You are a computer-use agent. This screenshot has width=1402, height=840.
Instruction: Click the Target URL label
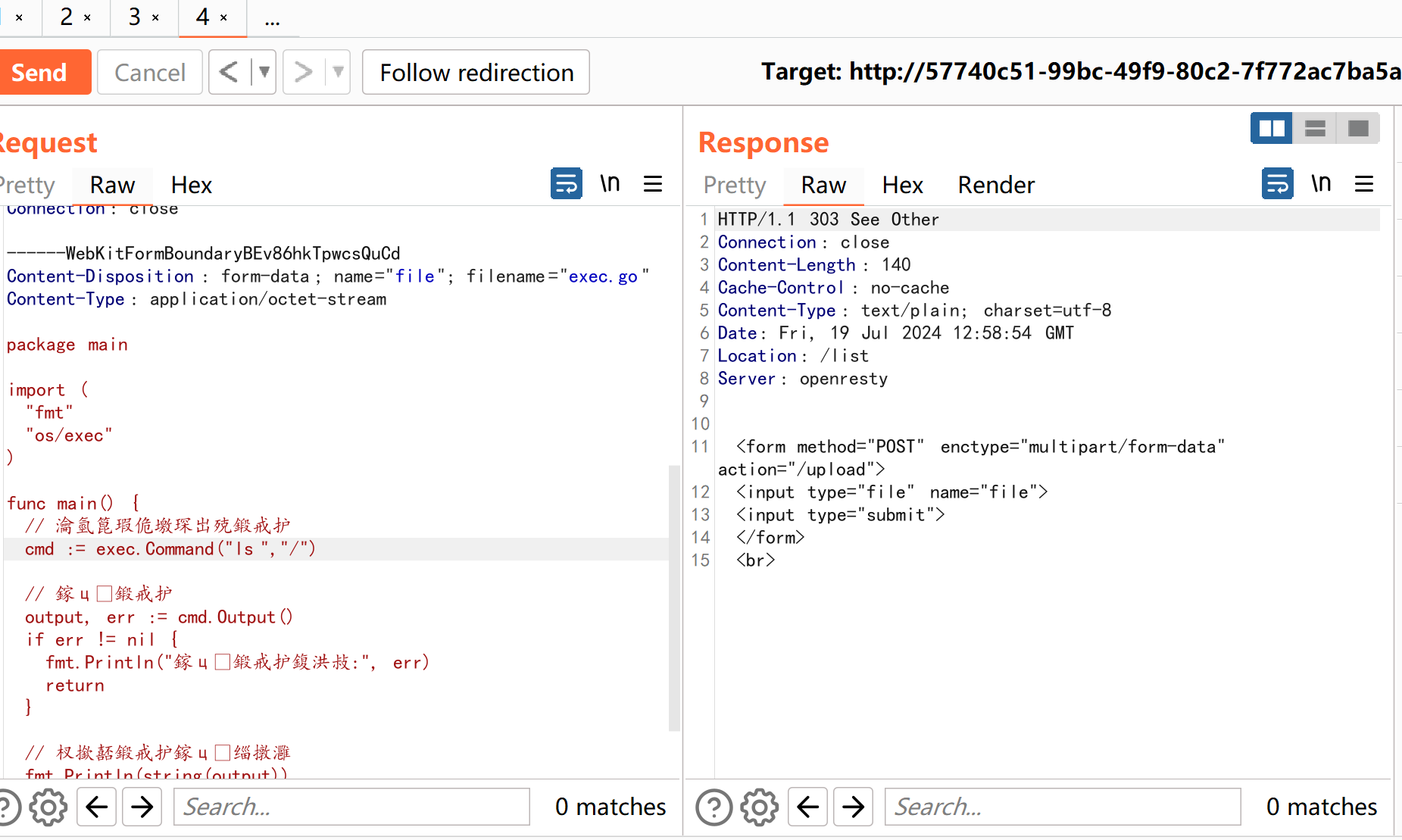point(1081,71)
